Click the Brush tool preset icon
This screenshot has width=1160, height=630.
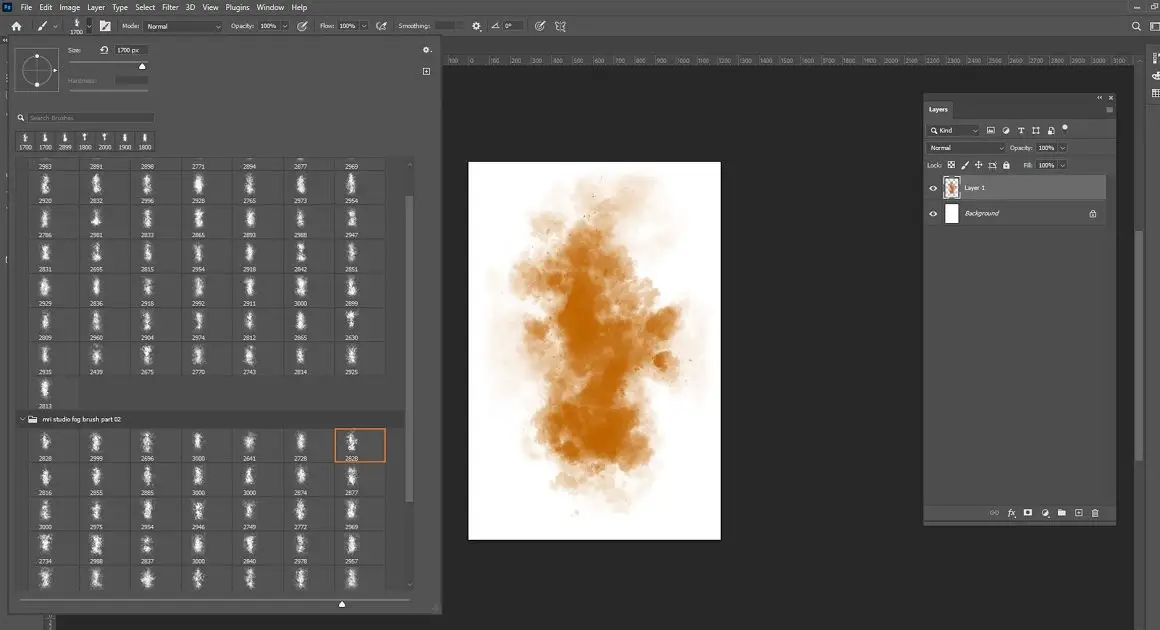click(x=42, y=26)
